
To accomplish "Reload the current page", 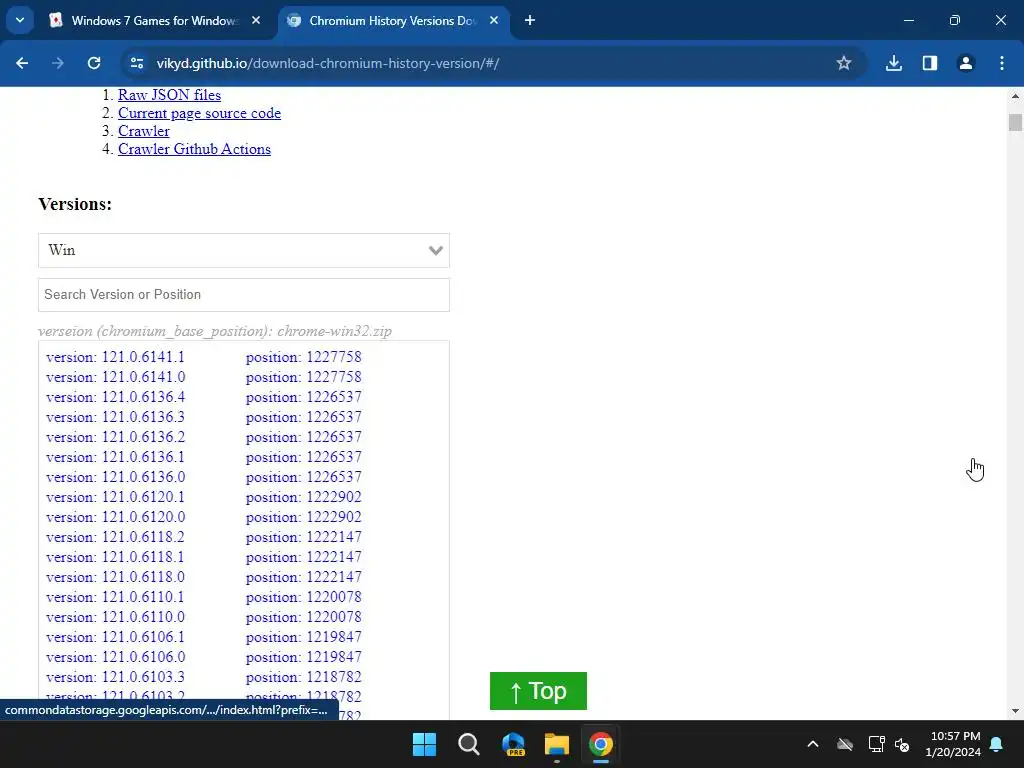I will click(94, 63).
